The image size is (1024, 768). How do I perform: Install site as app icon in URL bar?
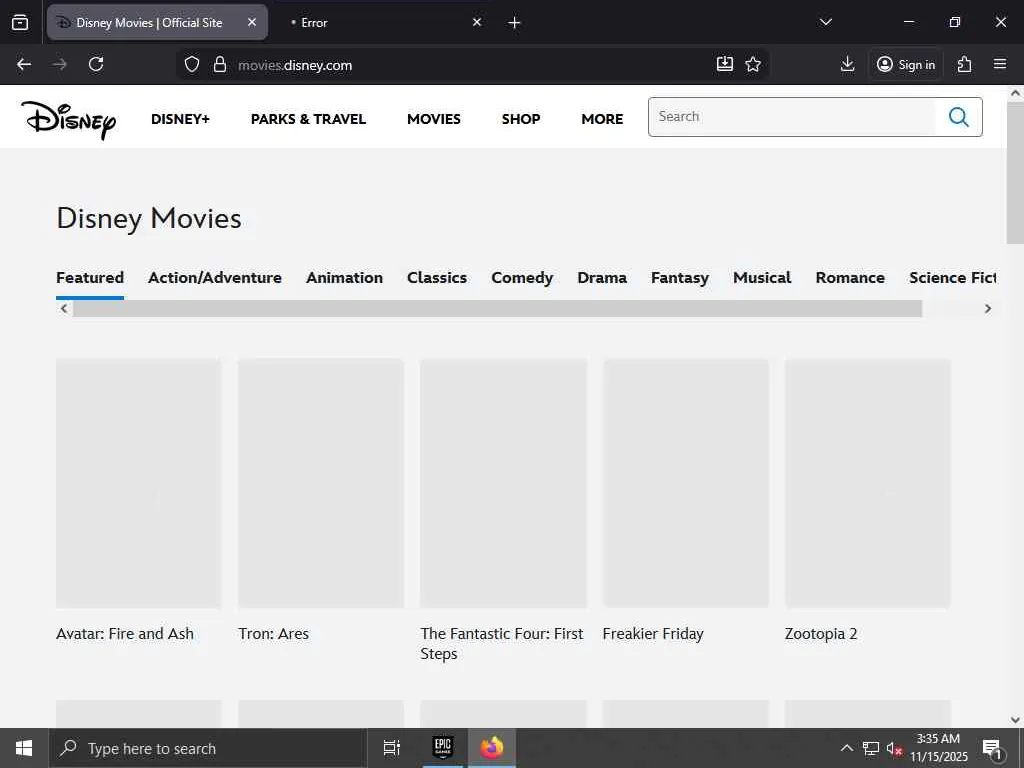[x=725, y=64]
